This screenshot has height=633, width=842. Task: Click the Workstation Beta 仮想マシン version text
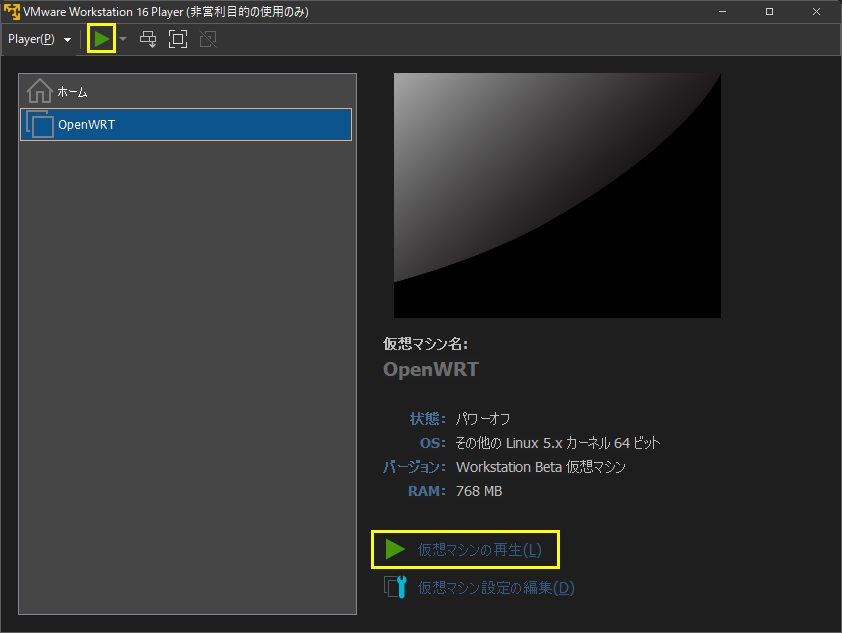[541, 467]
